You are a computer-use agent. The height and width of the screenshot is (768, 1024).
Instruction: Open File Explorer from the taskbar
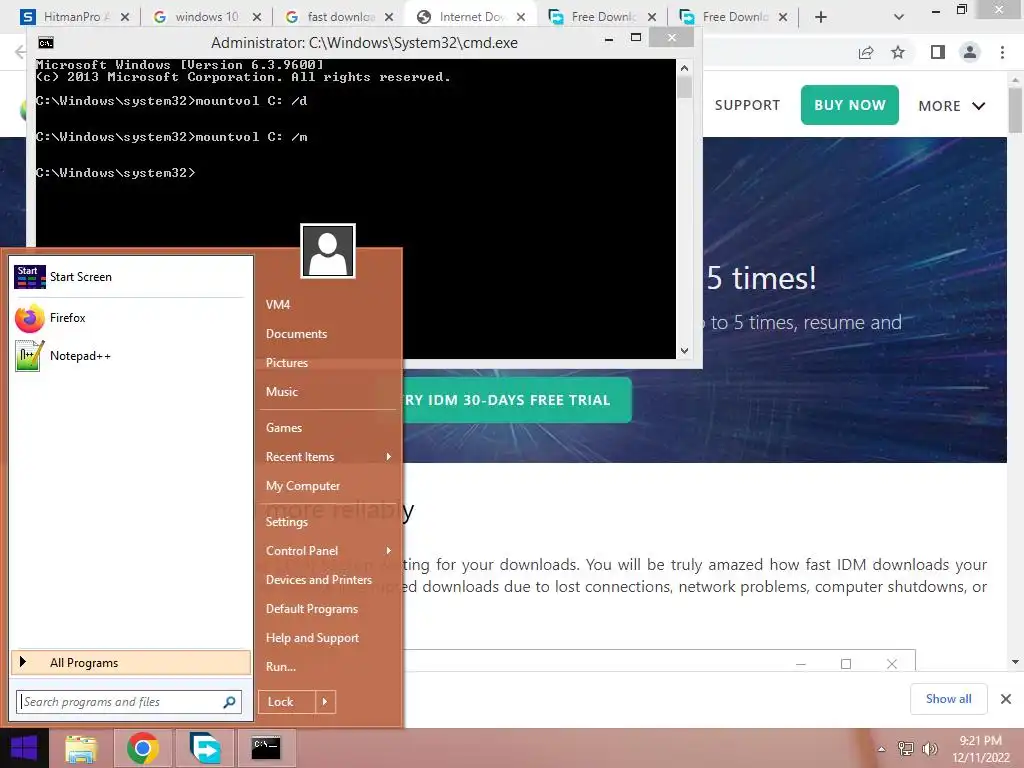point(81,748)
